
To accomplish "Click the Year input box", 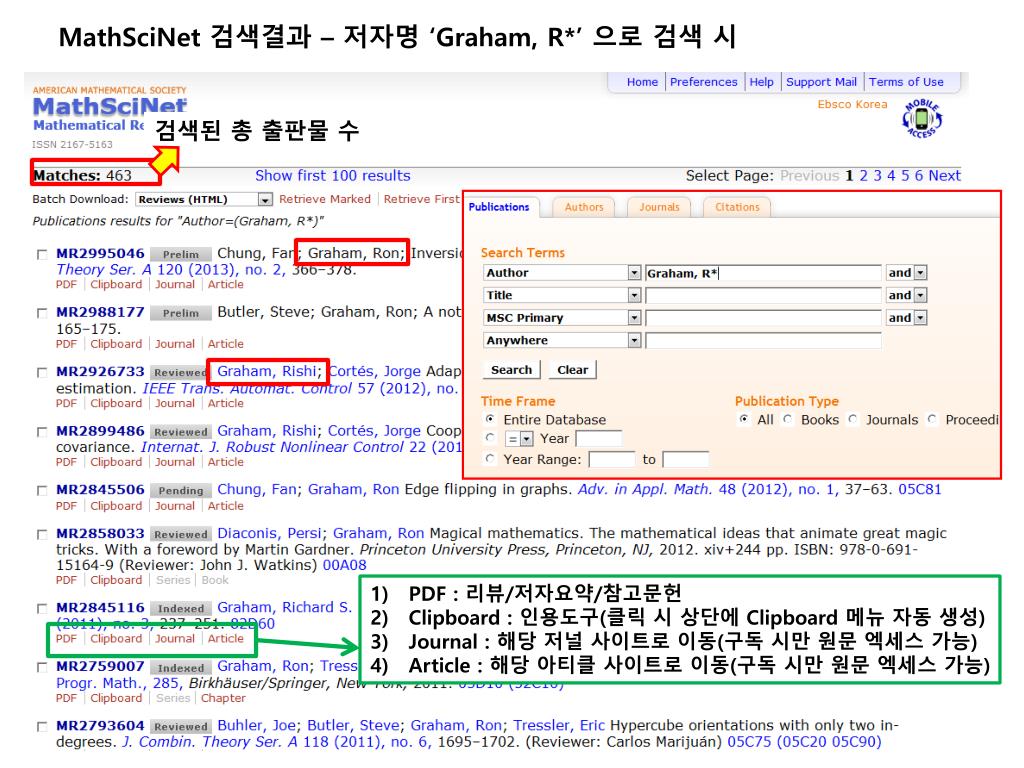I will (598, 439).
